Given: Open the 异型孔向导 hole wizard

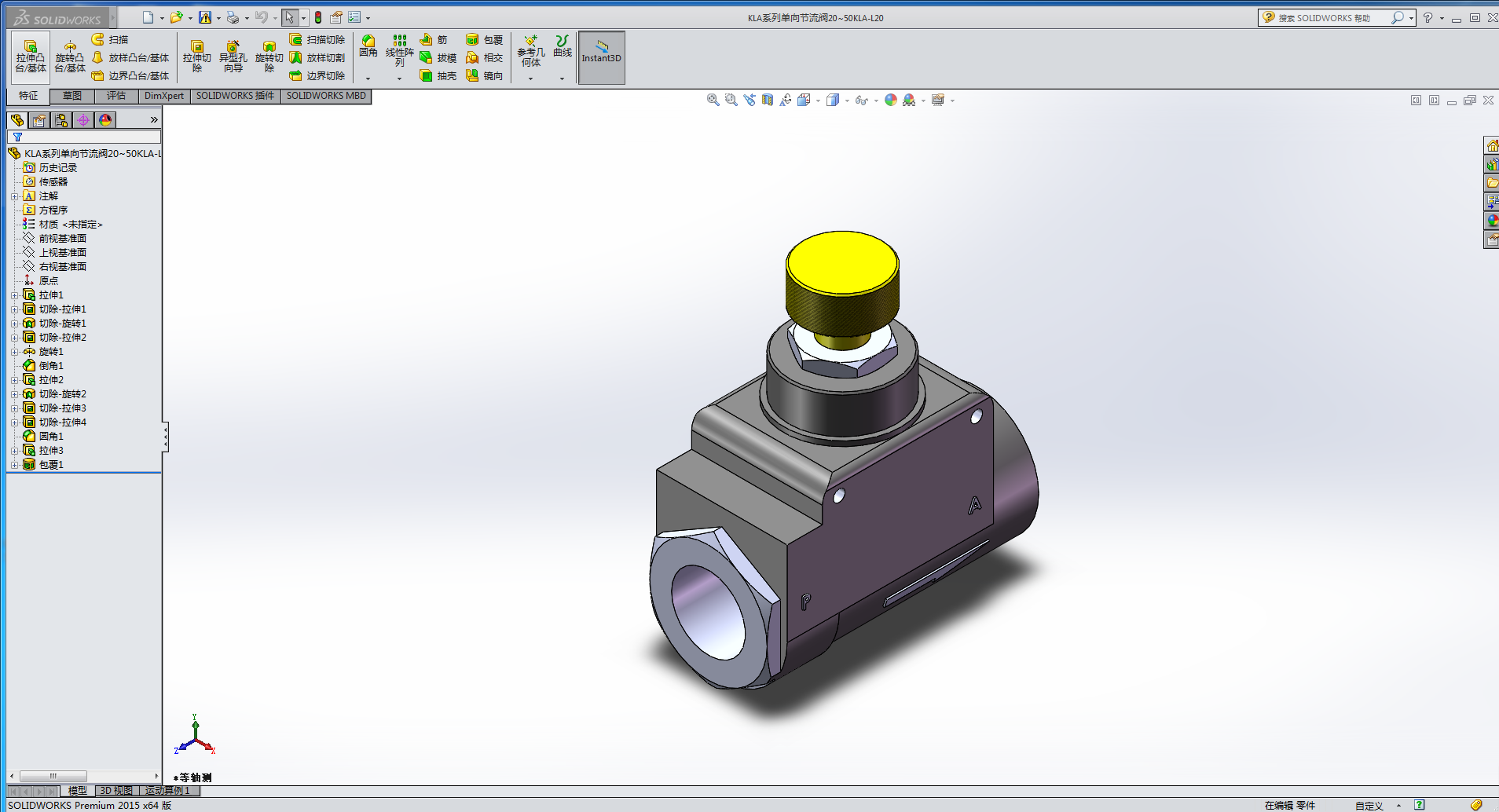Looking at the screenshot, I should tap(233, 57).
